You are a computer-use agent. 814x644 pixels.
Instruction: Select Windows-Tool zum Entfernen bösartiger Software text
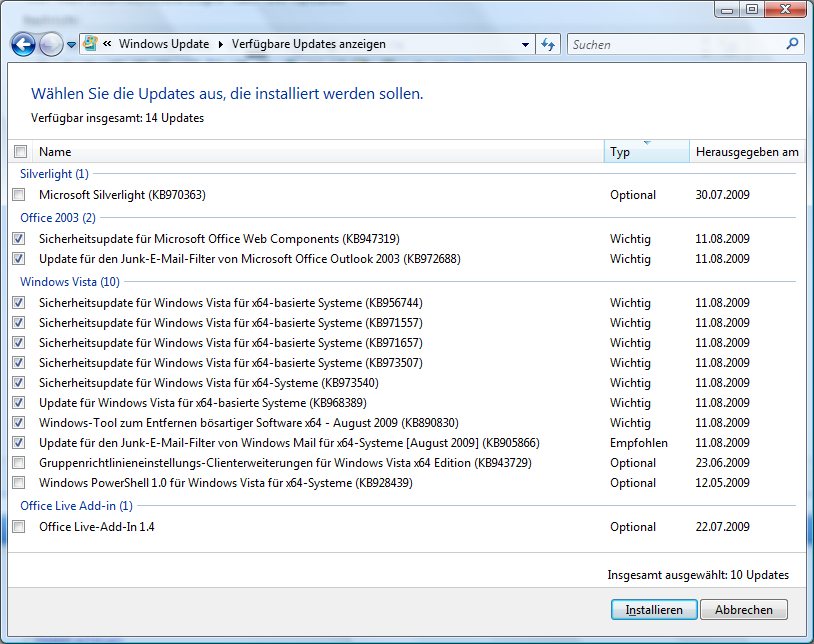point(249,422)
